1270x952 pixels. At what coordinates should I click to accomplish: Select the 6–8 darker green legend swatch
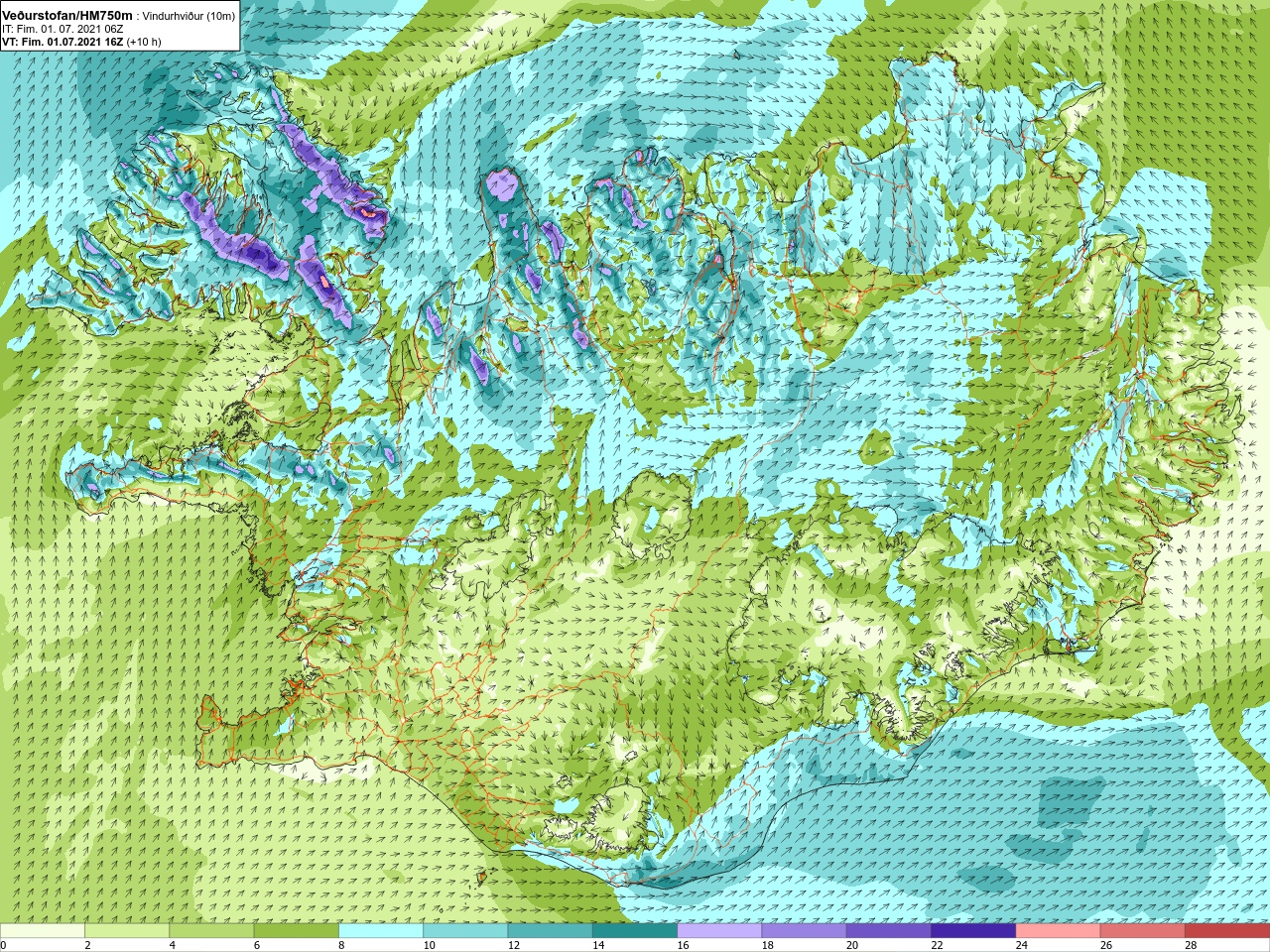pyautogui.click(x=296, y=931)
